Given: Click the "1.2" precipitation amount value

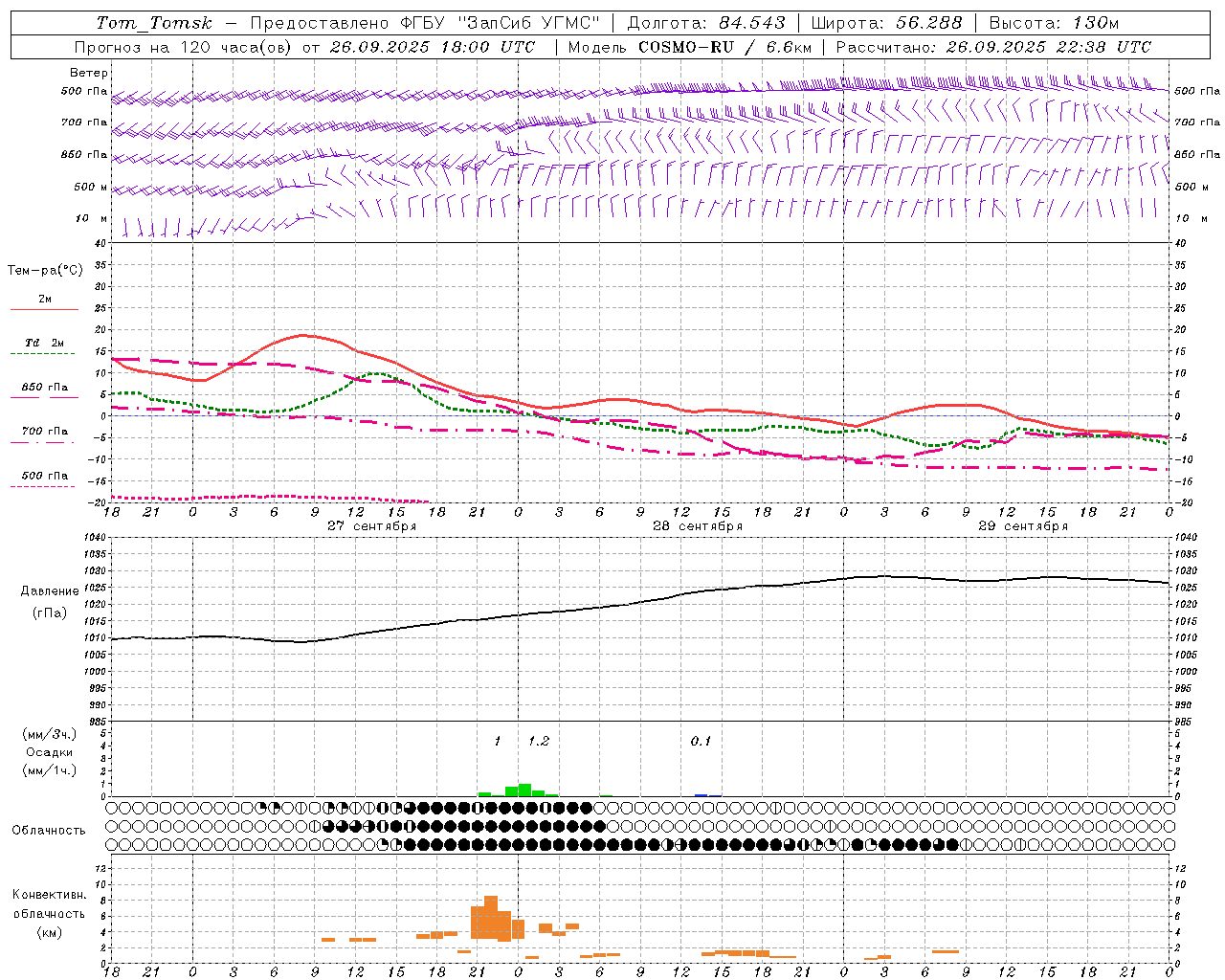Looking at the screenshot, I should pos(539,741).
